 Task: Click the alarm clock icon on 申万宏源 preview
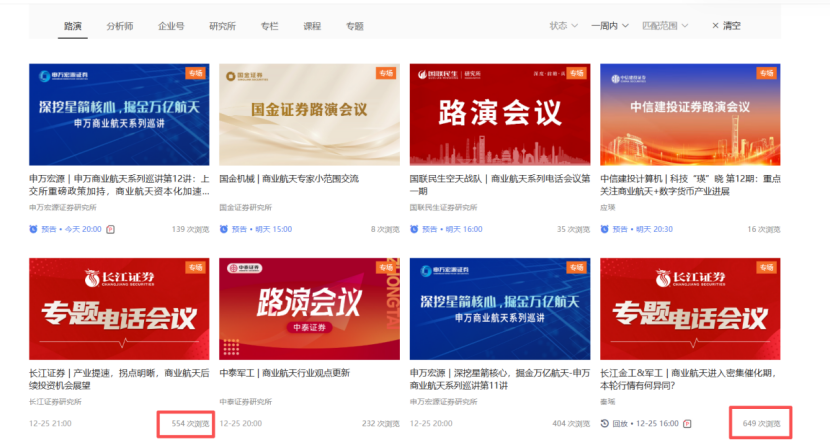click(34, 229)
